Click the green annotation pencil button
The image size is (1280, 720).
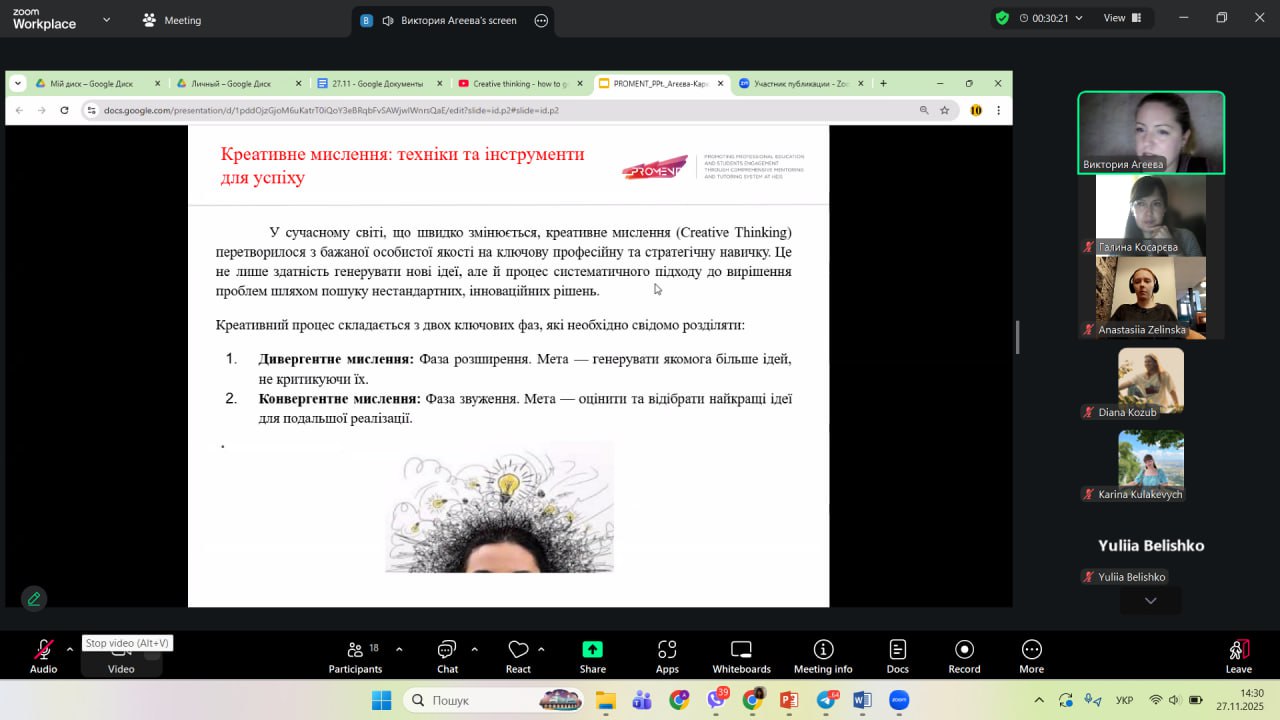click(34, 598)
